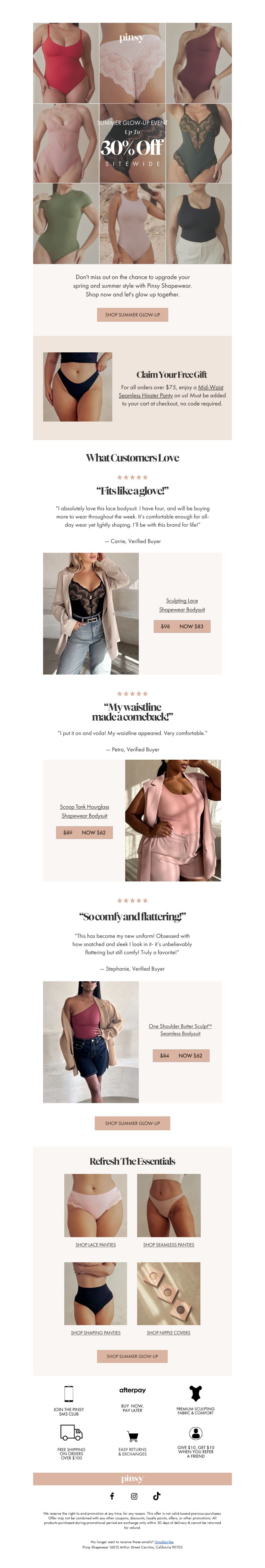Click the $84 NOW $62 price button
The height and width of the screenshot is (1568, 265).
pos(181,1055)
